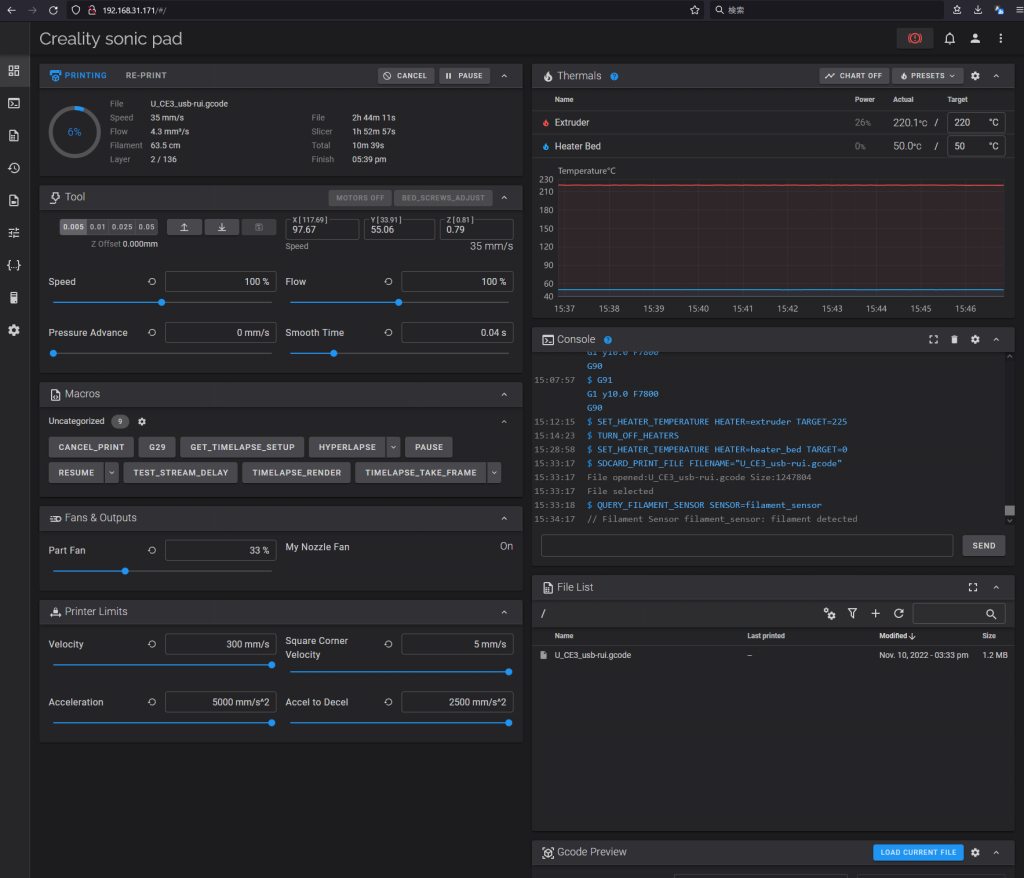Open the Settings gear sidebar icon
This screenshot has width=1024, height=878.
tap(14, 330)
